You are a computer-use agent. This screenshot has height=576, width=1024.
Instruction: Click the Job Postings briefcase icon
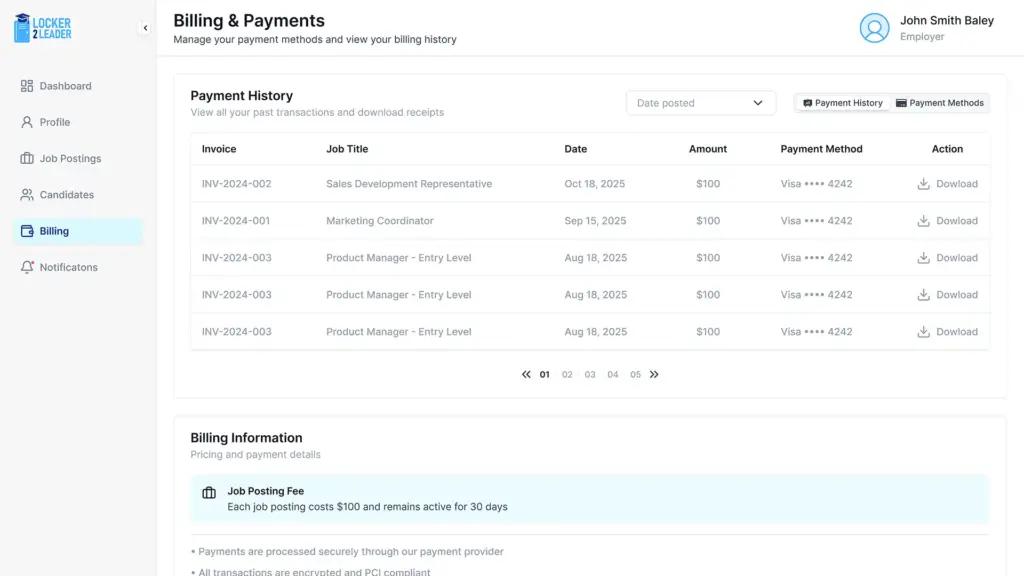tap(27, 158)
